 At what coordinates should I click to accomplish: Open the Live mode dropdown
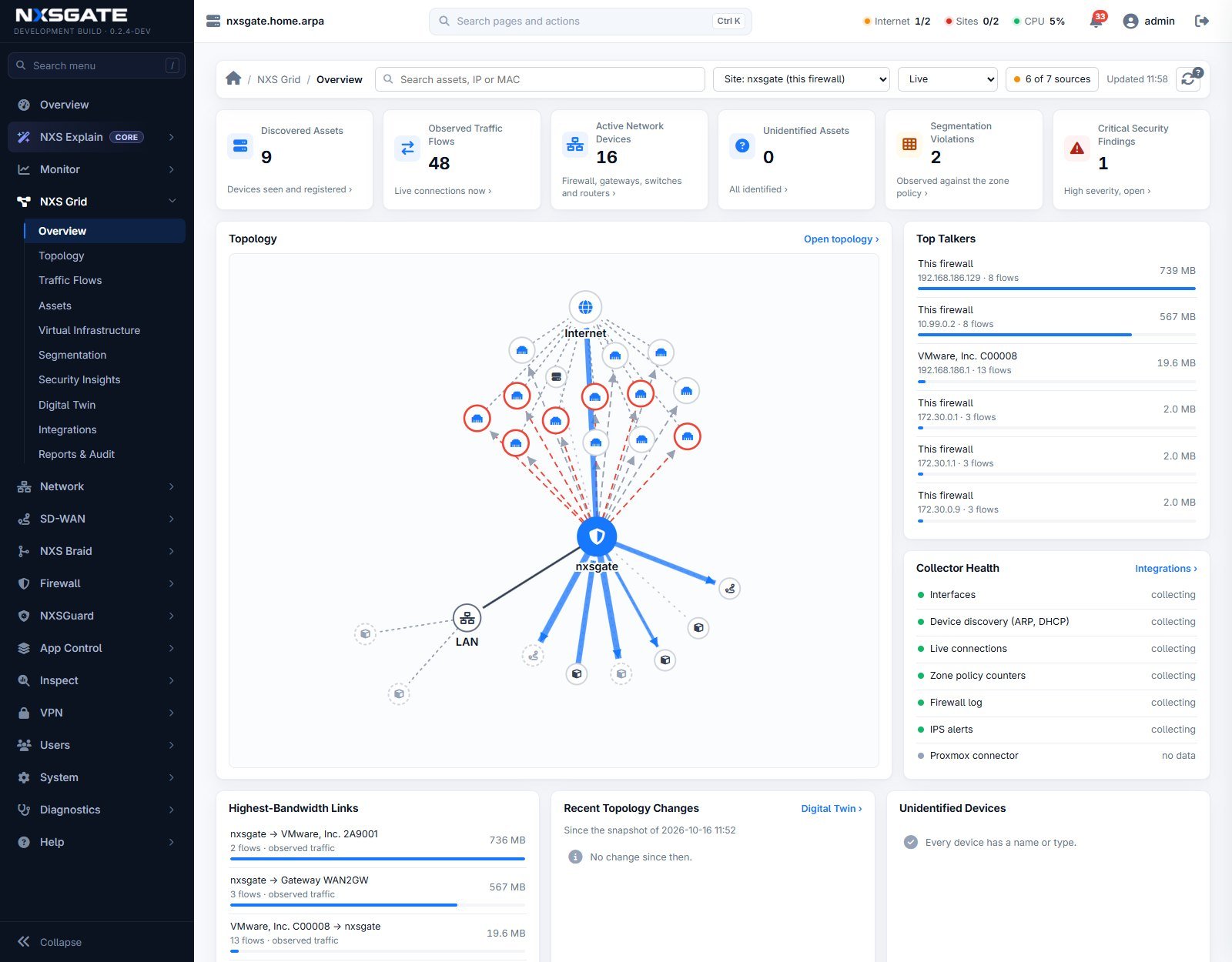[x=948, y=79]
